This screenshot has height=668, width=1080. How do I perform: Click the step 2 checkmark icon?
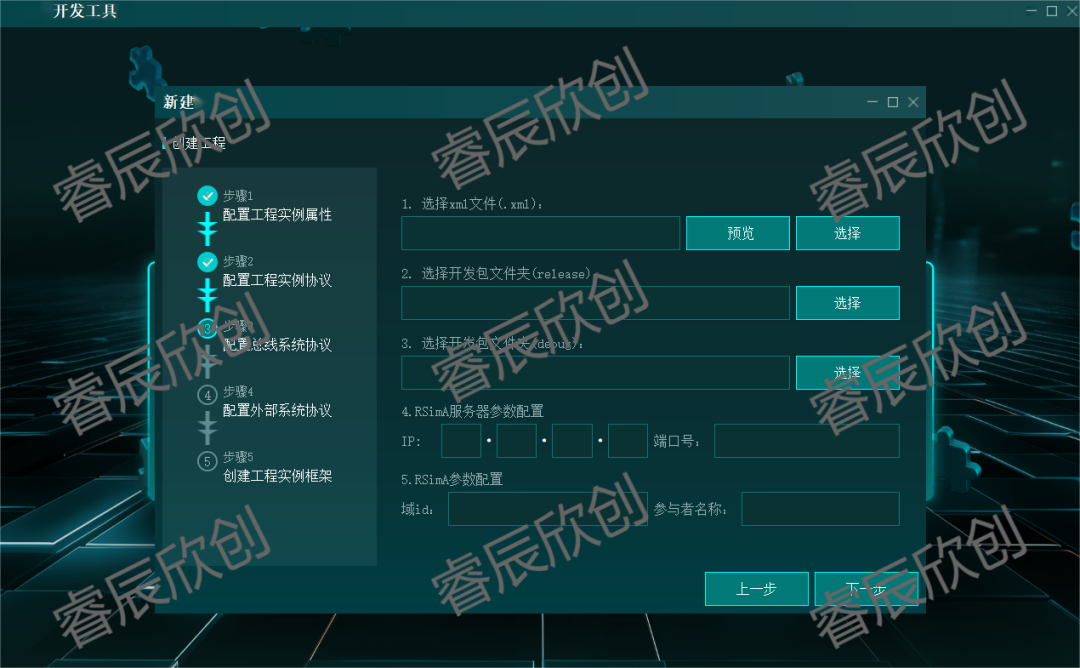point(208,262)
